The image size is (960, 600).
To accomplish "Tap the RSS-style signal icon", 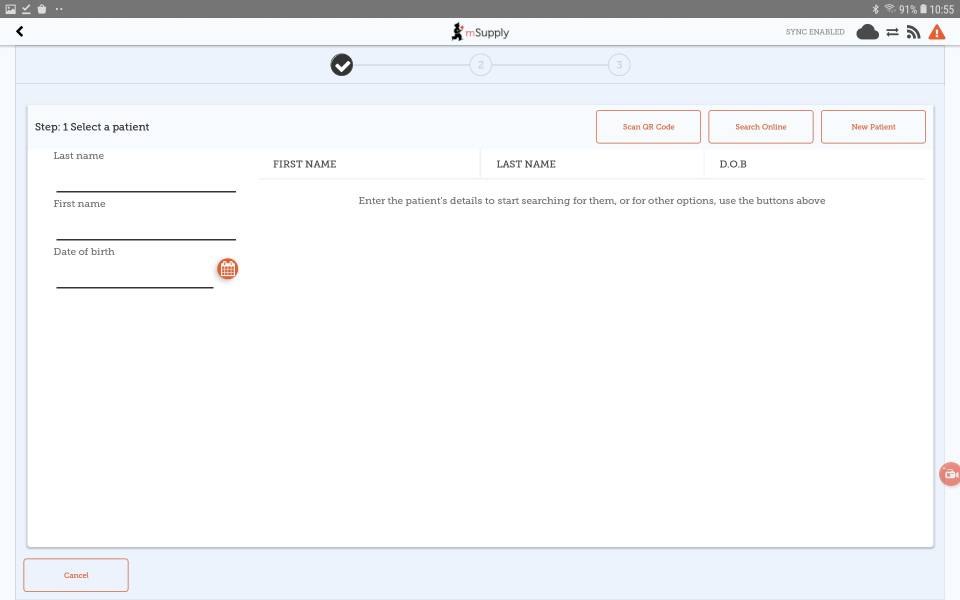I will (913, 32).
